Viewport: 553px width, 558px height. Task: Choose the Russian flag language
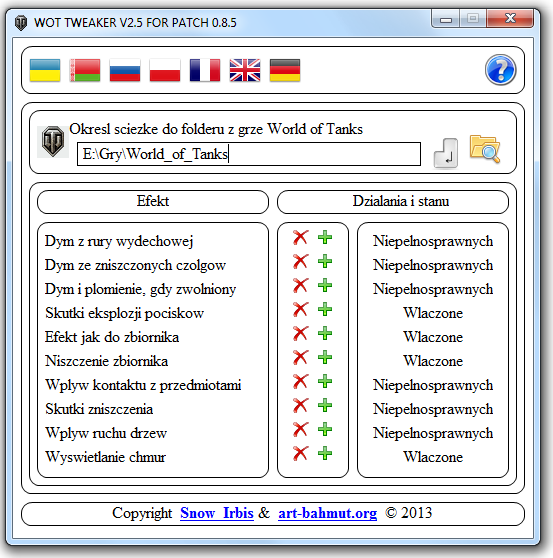[x=125, y=70]
